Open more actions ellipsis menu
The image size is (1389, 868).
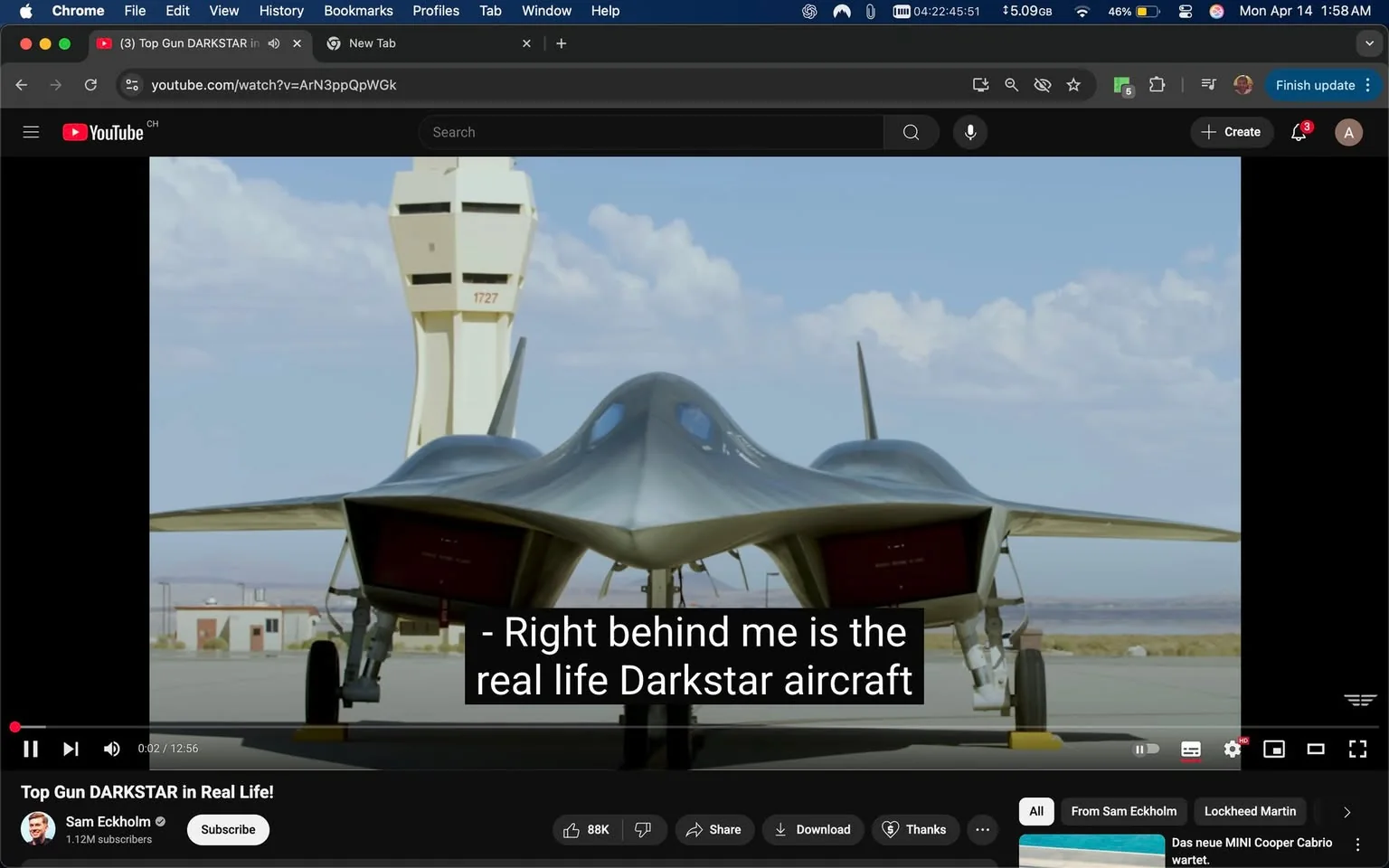point(982,830)
